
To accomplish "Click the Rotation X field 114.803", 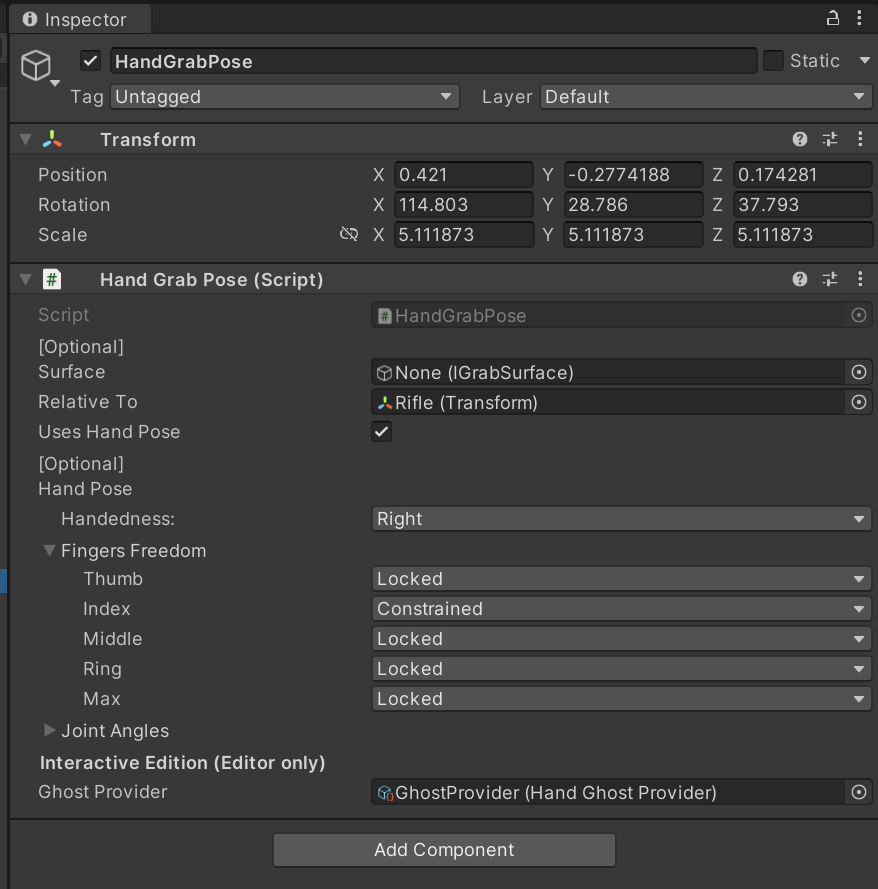I will [464, 205].
